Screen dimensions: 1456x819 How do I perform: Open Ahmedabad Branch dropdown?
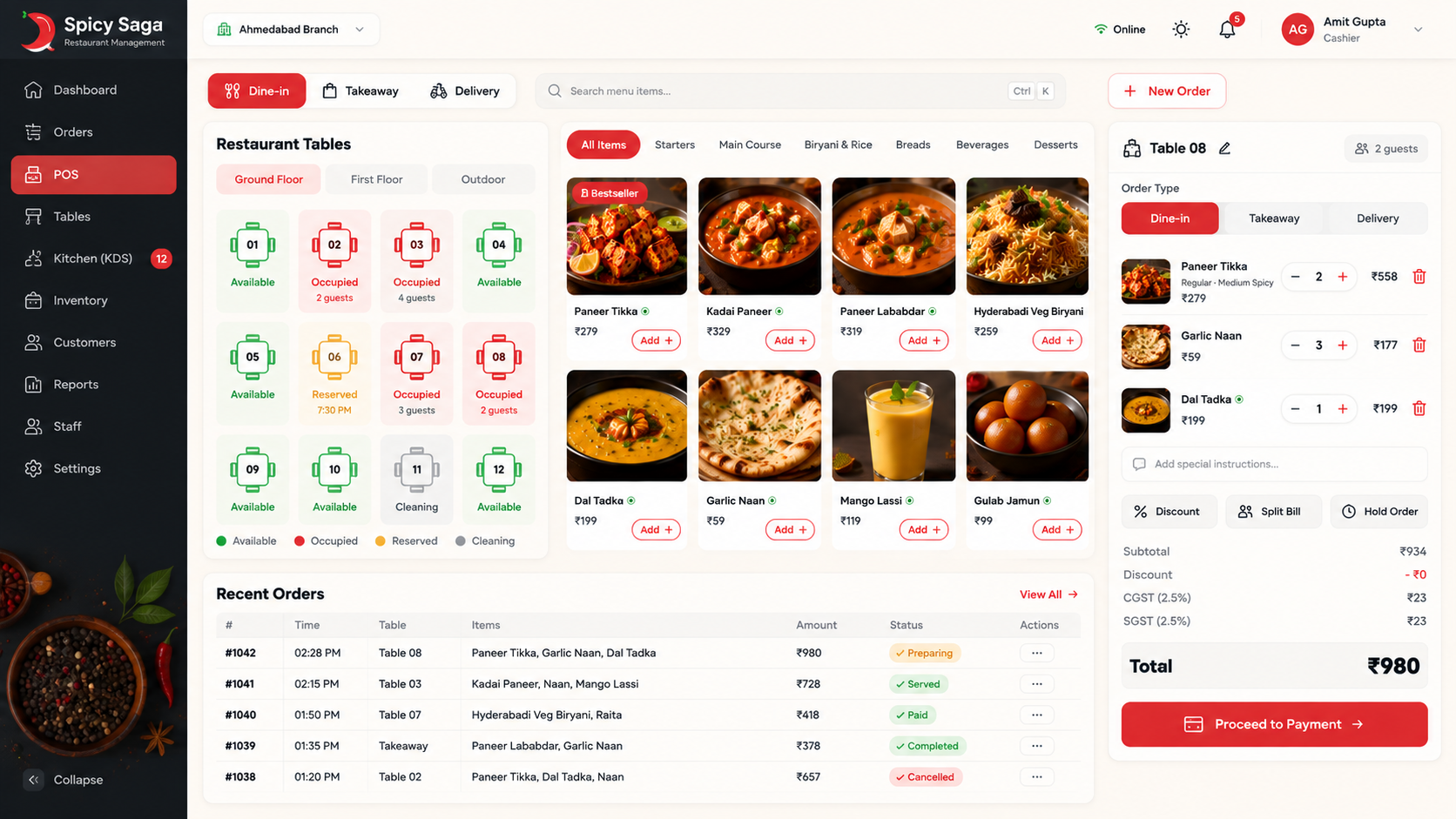[291, 30]
